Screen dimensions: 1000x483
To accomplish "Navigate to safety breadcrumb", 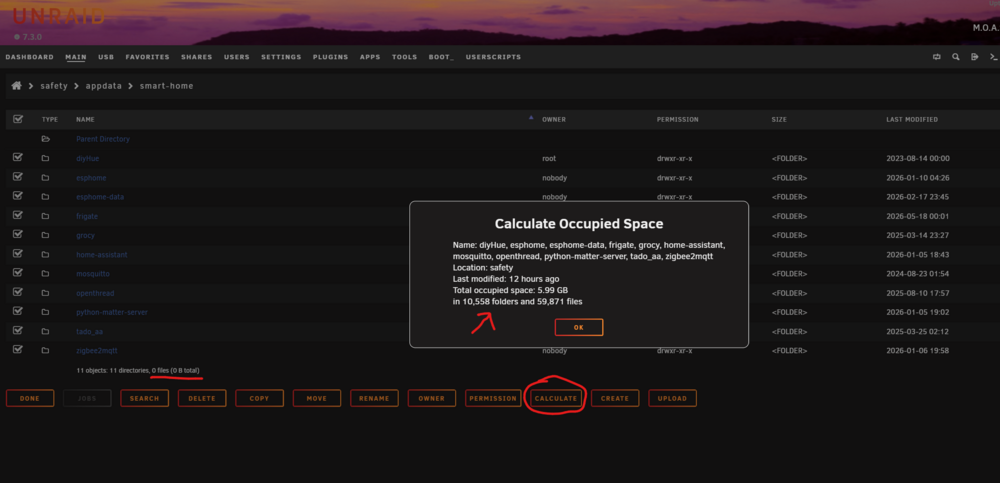I will (x=54, y=85).
